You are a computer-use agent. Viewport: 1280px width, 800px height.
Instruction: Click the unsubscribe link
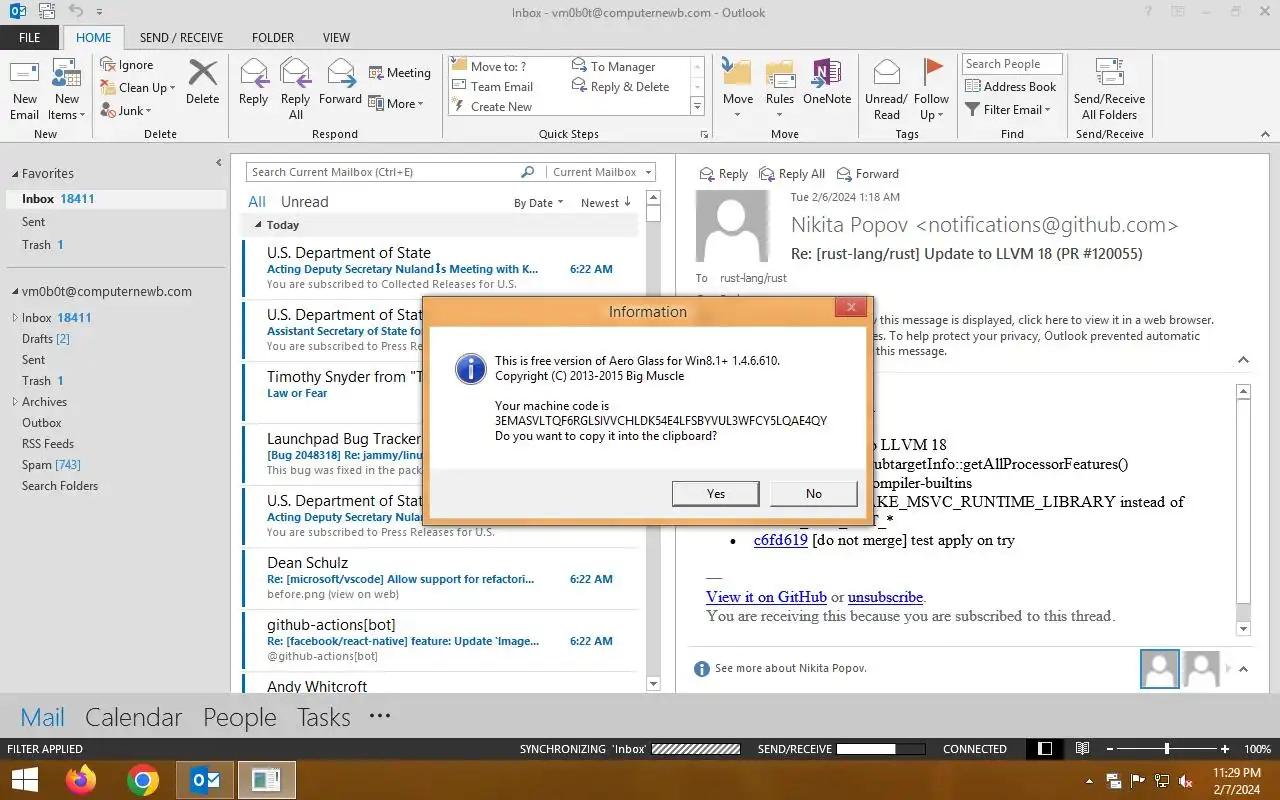[885, 597]
